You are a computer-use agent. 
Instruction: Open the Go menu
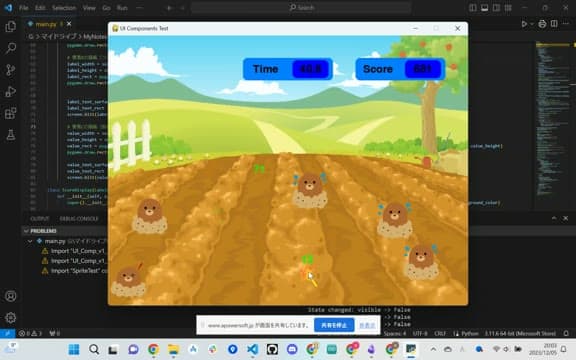106,8
